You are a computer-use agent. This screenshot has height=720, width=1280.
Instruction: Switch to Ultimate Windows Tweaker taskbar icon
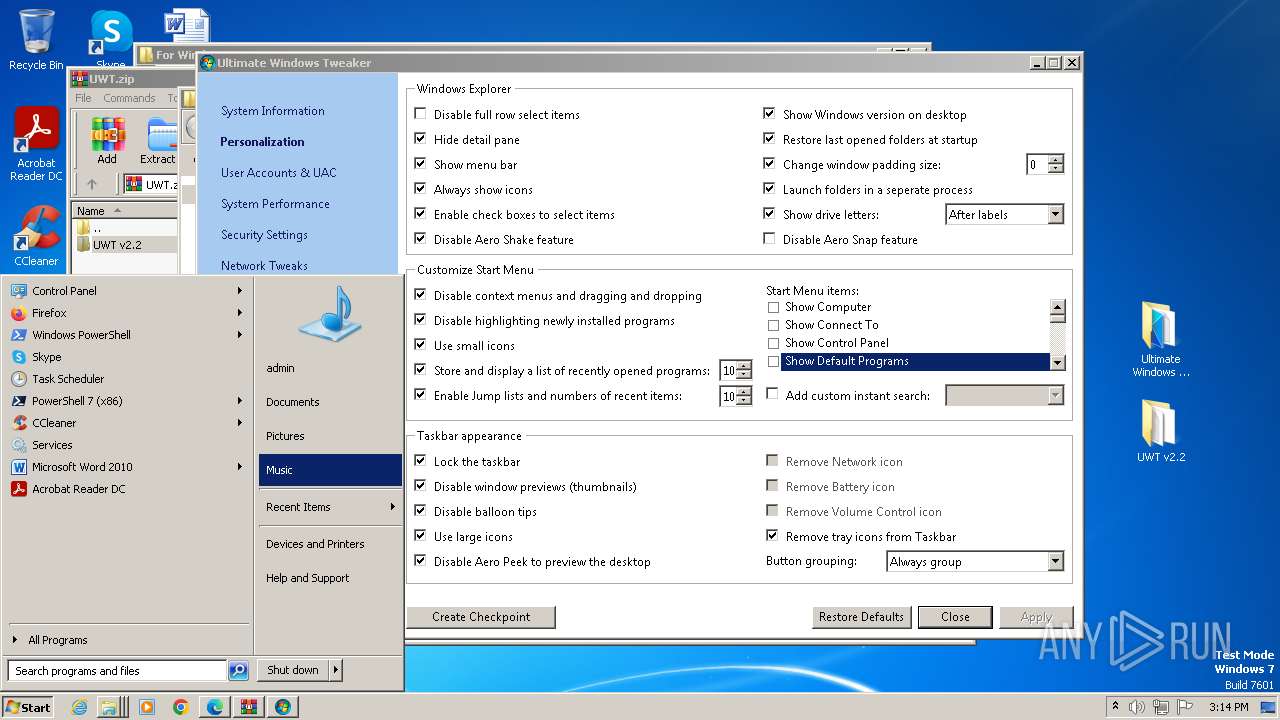pos(282,707)
